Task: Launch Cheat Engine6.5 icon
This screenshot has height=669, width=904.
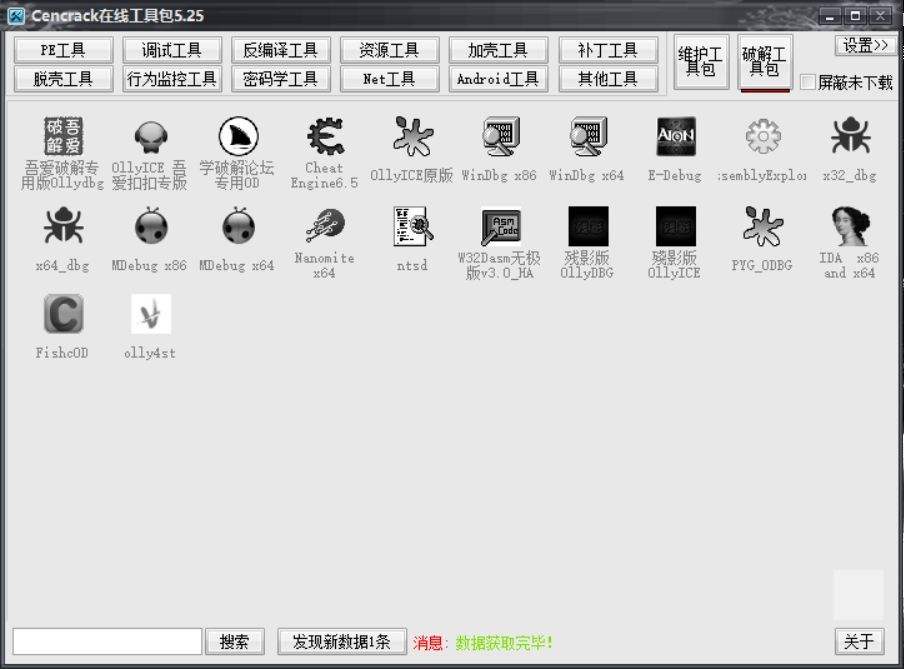Action: click(325, 137)
